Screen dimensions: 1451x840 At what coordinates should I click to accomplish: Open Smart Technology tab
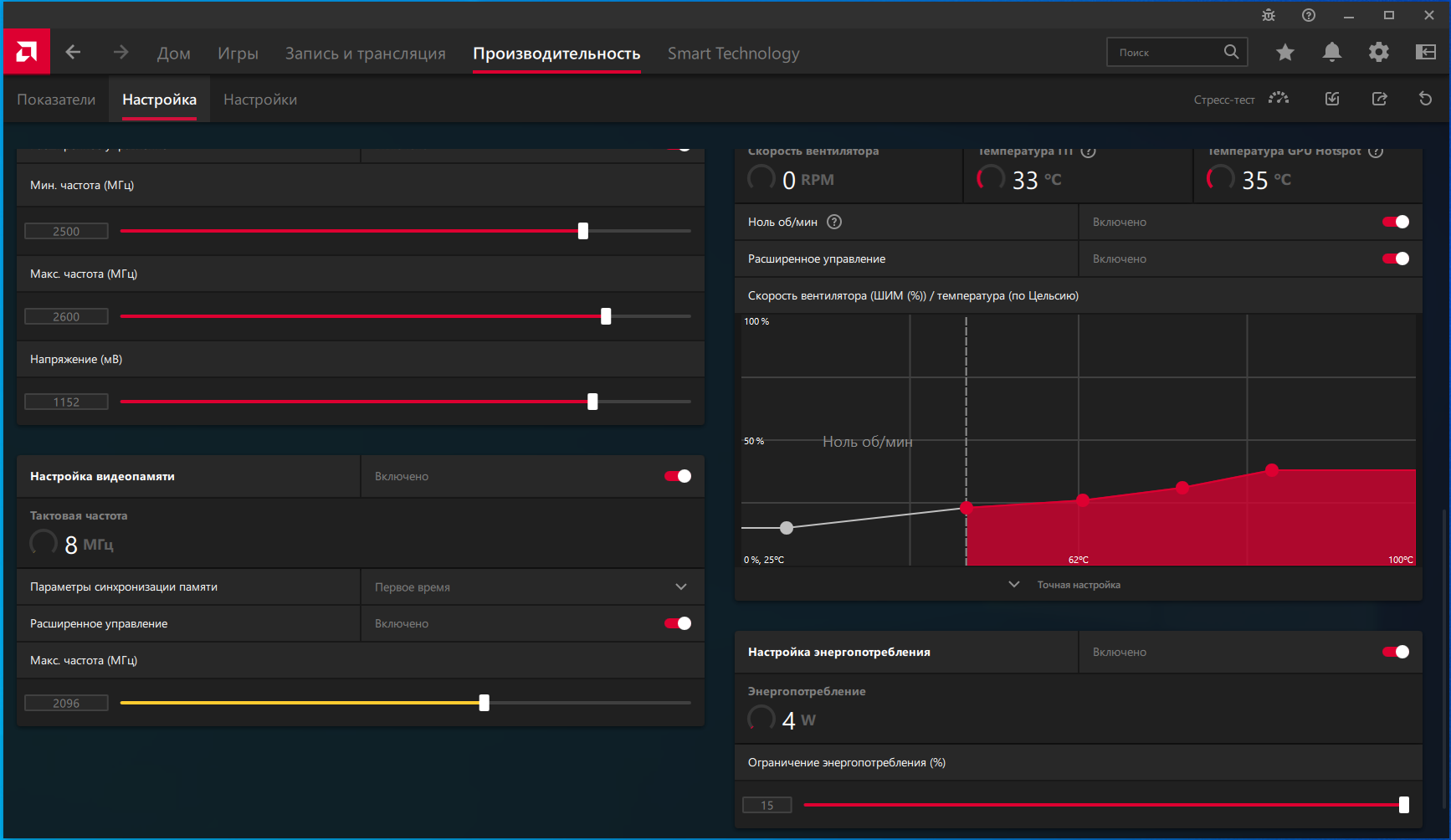pos(734,54)
